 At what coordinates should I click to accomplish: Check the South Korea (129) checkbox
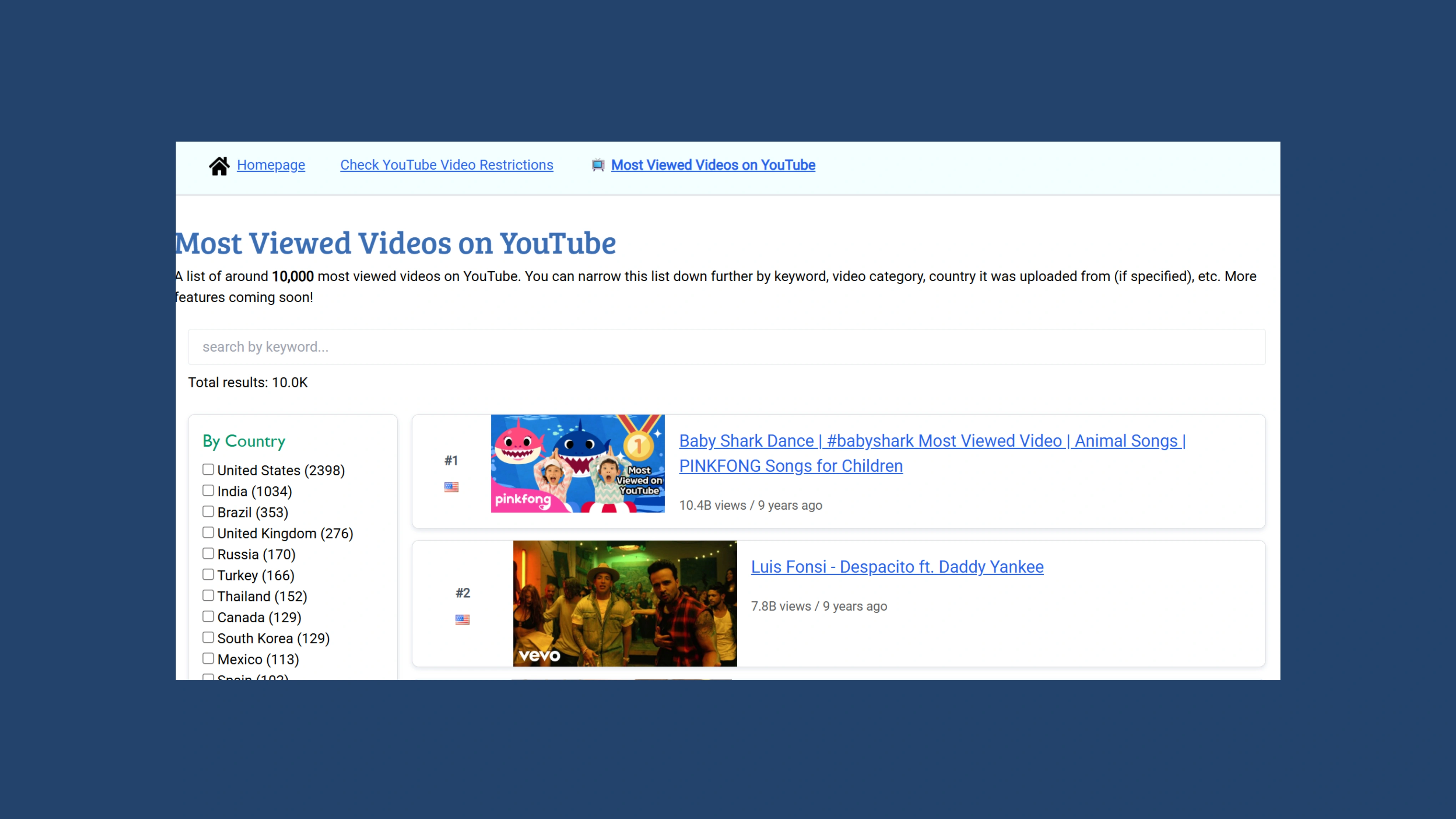click(208, 638)
